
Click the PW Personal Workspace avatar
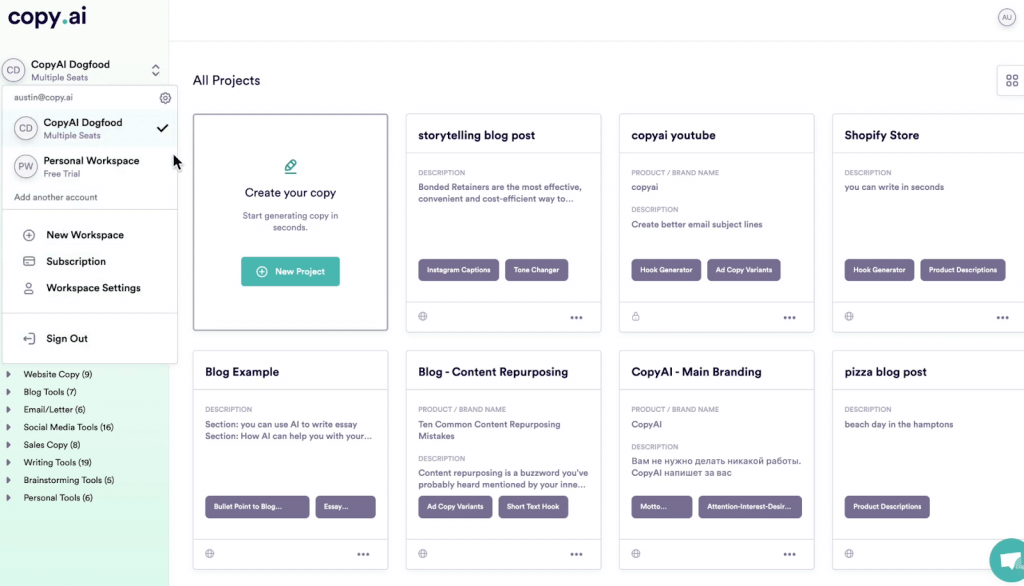(25, 167)
